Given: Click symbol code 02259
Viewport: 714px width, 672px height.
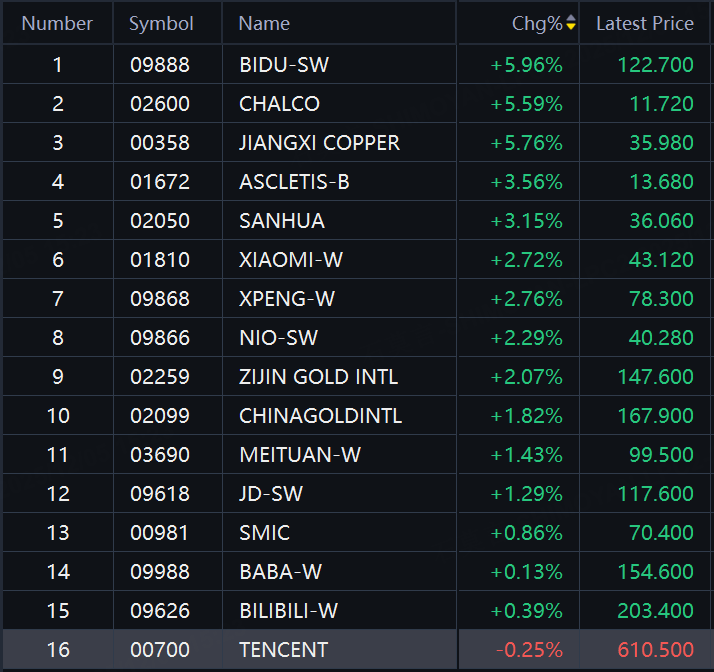Looking at the screenshot, I should (x=160, y=377).
